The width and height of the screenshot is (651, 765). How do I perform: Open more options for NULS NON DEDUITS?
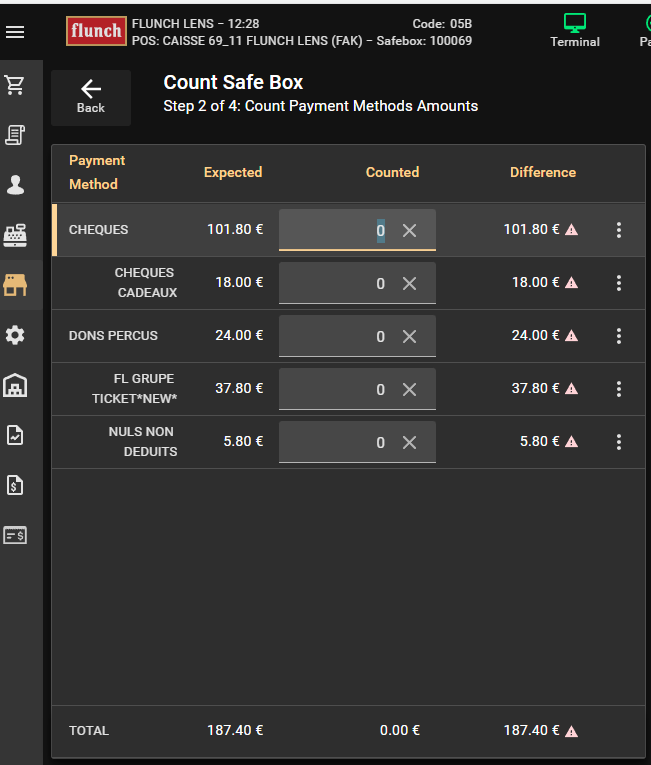(619, 442)
